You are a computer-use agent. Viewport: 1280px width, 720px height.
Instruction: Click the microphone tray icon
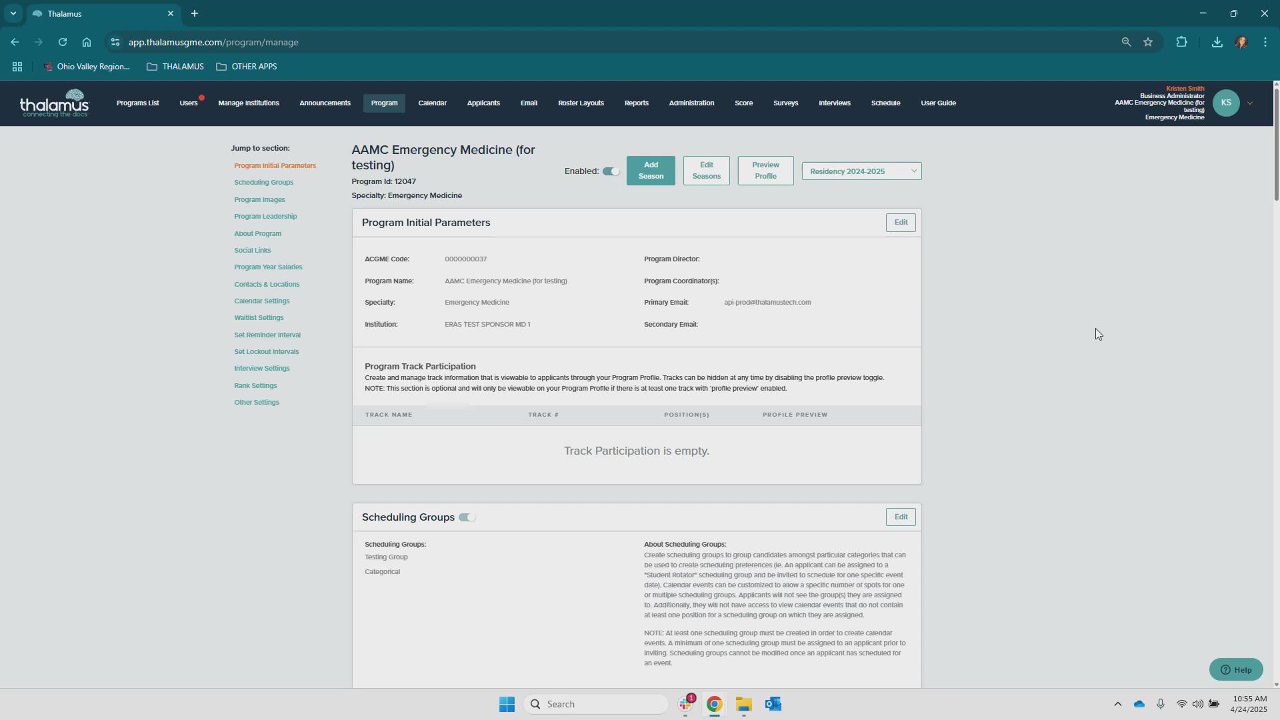pyautogui.click(x=1160, y=704)
